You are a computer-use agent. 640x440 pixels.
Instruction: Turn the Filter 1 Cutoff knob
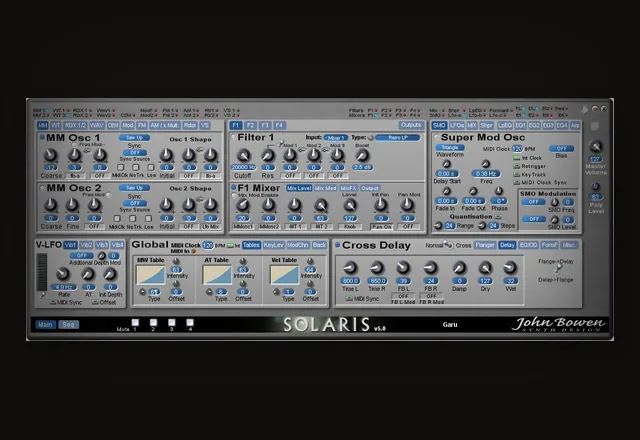[244, 155]
